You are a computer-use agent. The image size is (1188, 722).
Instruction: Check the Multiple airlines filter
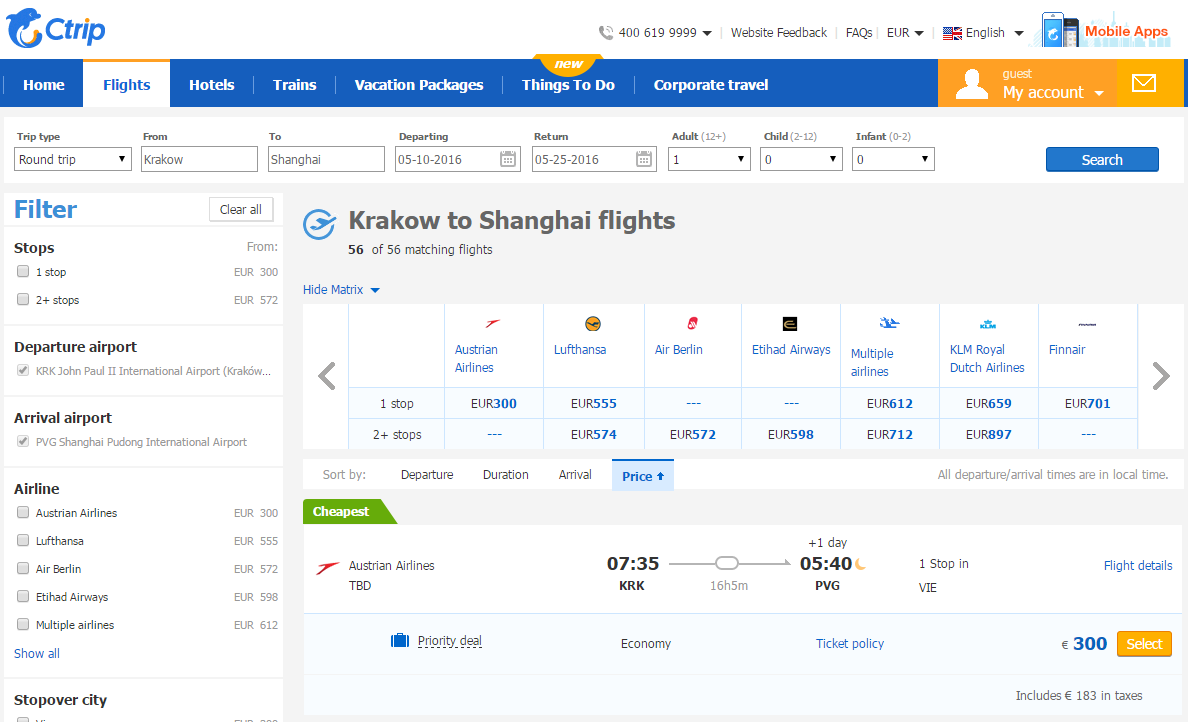click(23, 624)
